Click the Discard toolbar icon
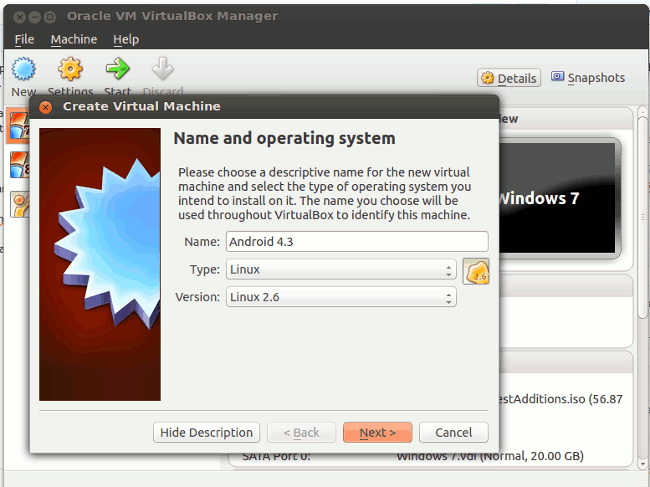This screenshot has width=650, height=487. click(163, 71)
